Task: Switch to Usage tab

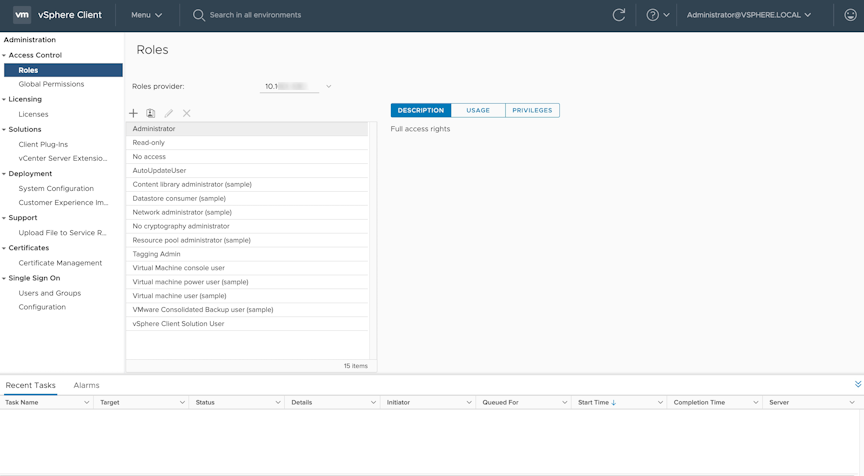Action: 478,110
